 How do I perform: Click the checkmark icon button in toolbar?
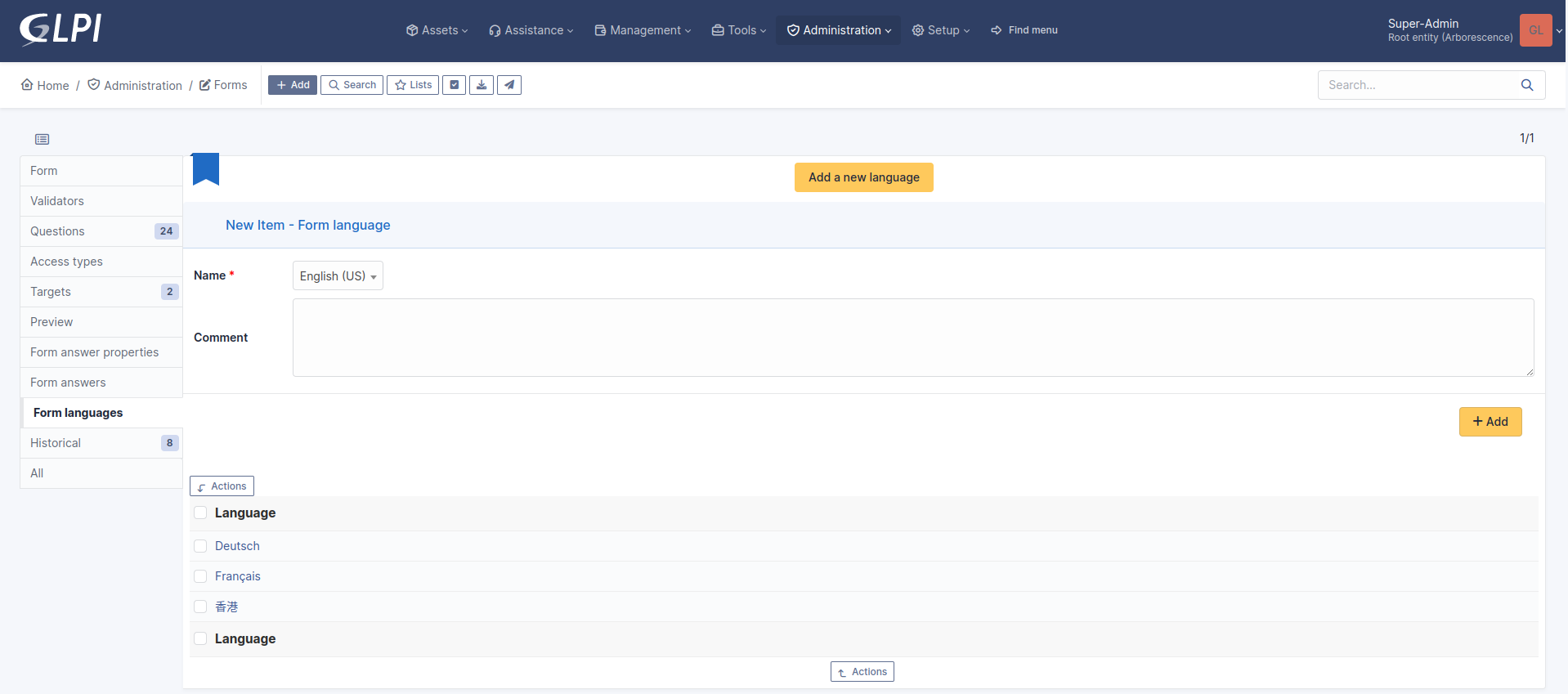click(455, 85)
